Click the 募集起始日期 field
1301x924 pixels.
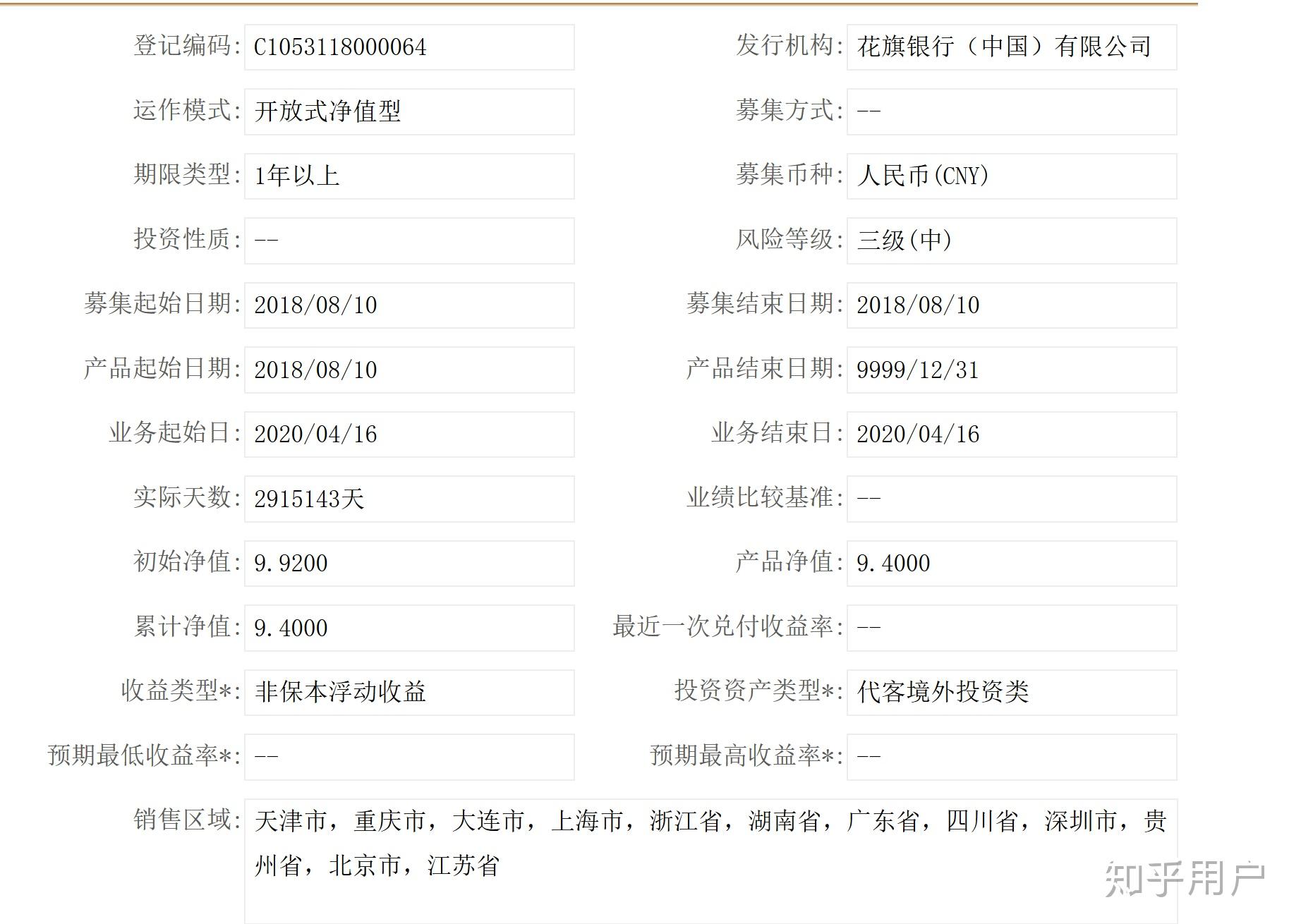pyautogui.click(x=409, y=305)
